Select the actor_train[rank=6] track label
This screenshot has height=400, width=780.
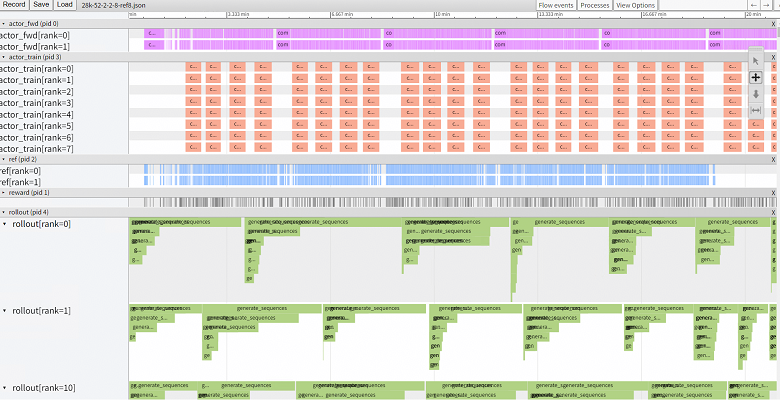[x=37, y=137]
